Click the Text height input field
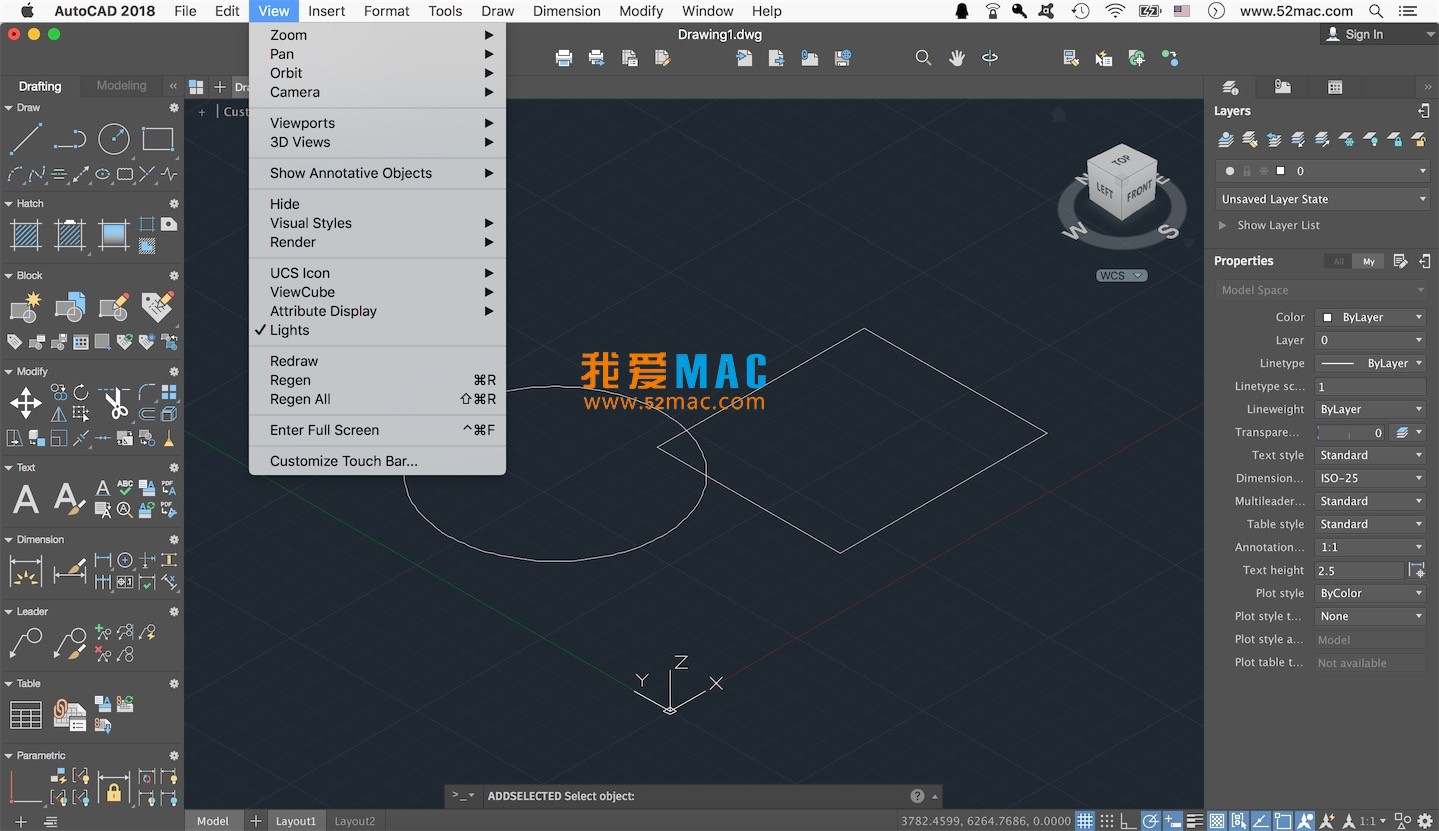The image size is (1439, 831). [x=1358, y=570]
